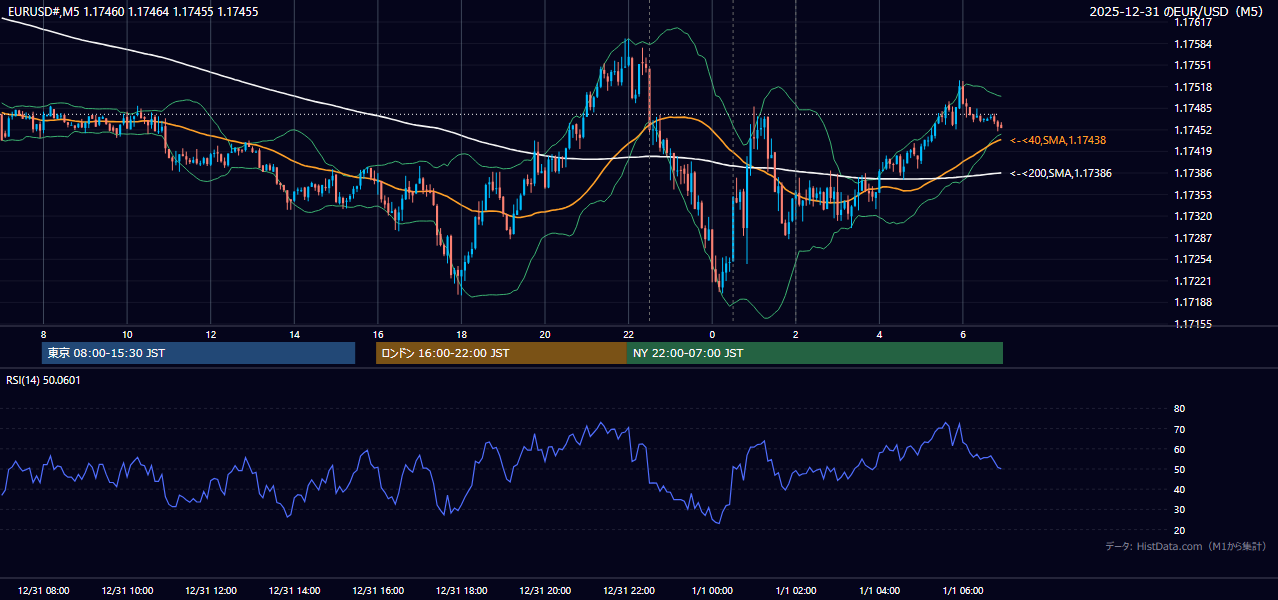Click RSI scale value 50
The width and height of the screenshot is (1278, 600).
pos(1179,470)
